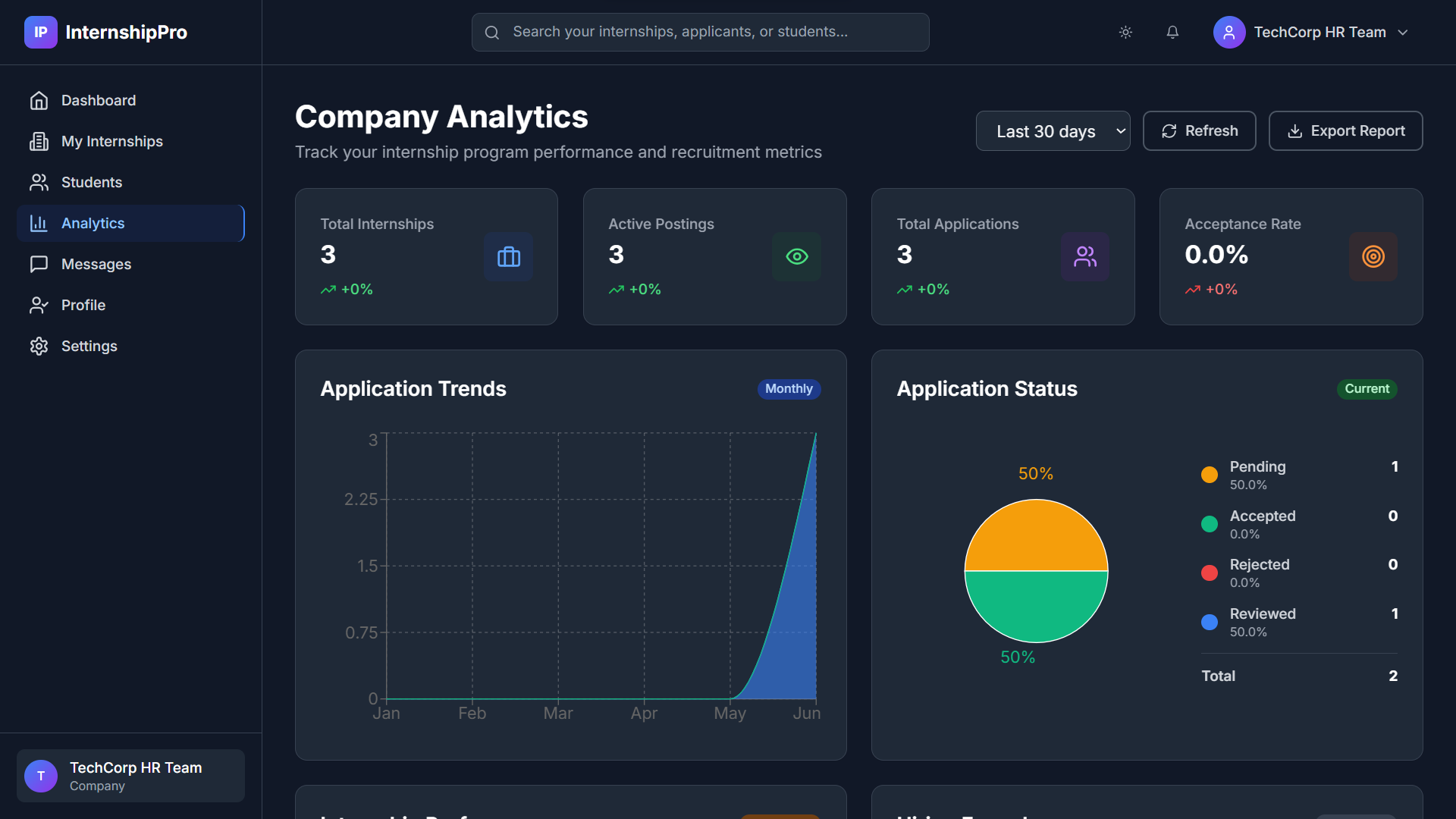Click the TechCorp HR Team avatar in header
This screenshot has height=819, width=1456.
[x=1228, y=32]
